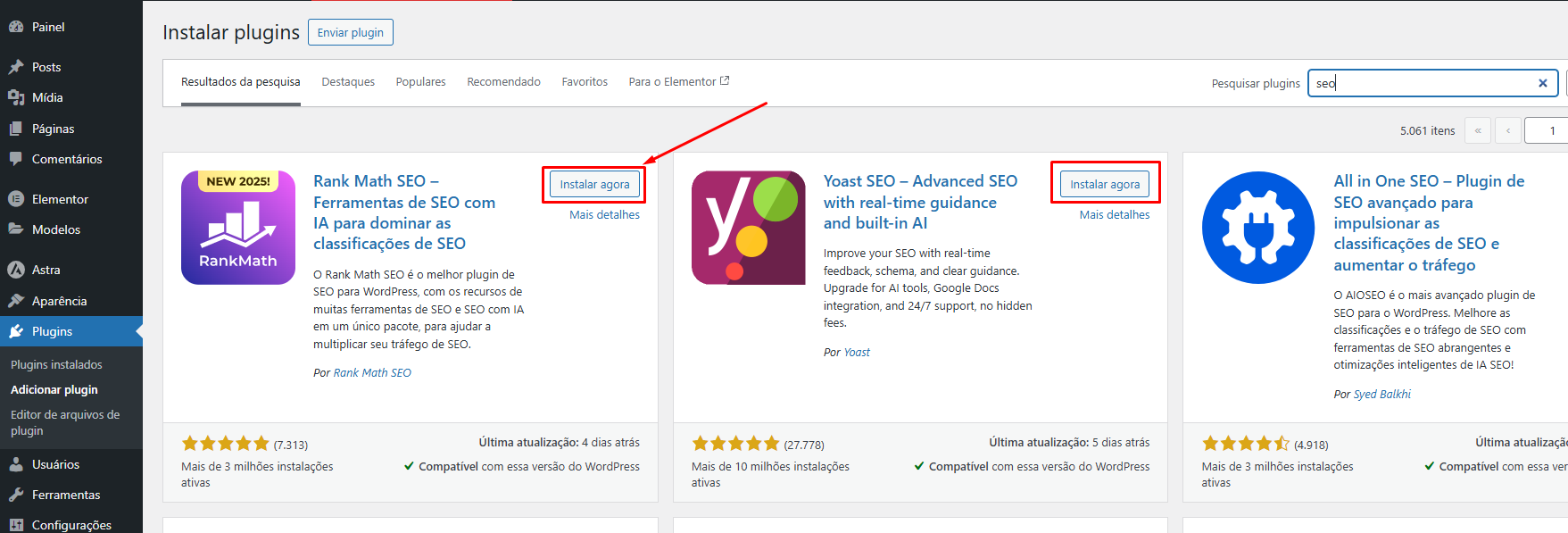This screenshot has height=533, width=1568.
Task: Open the Yoast SEO – Advanced SEO title link
Action: click(x=920, y=202)
